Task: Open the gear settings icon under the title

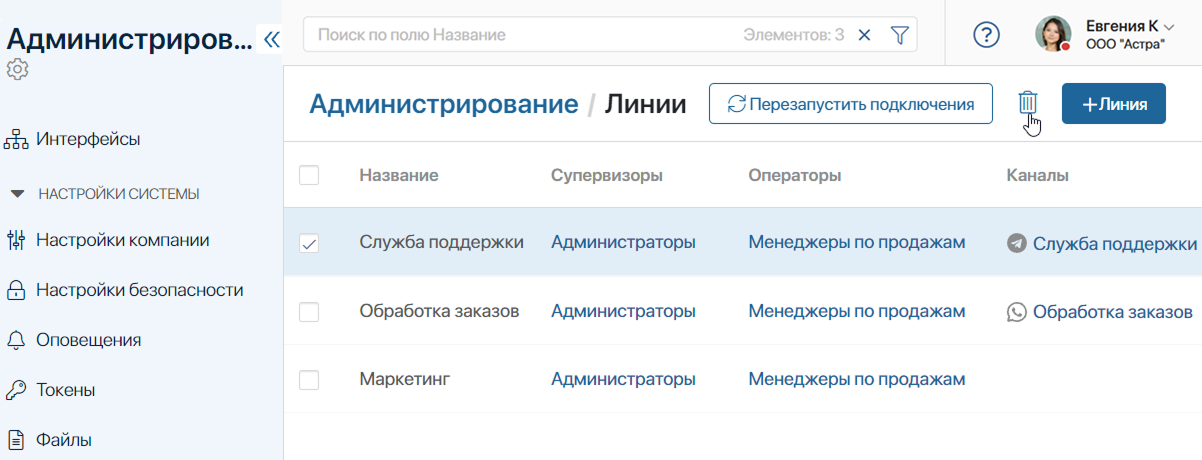Action: pos(18,69)
